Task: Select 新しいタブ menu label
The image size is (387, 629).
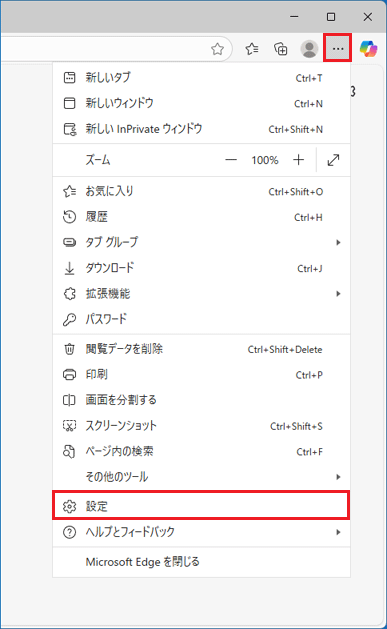Action: [108, 77]
